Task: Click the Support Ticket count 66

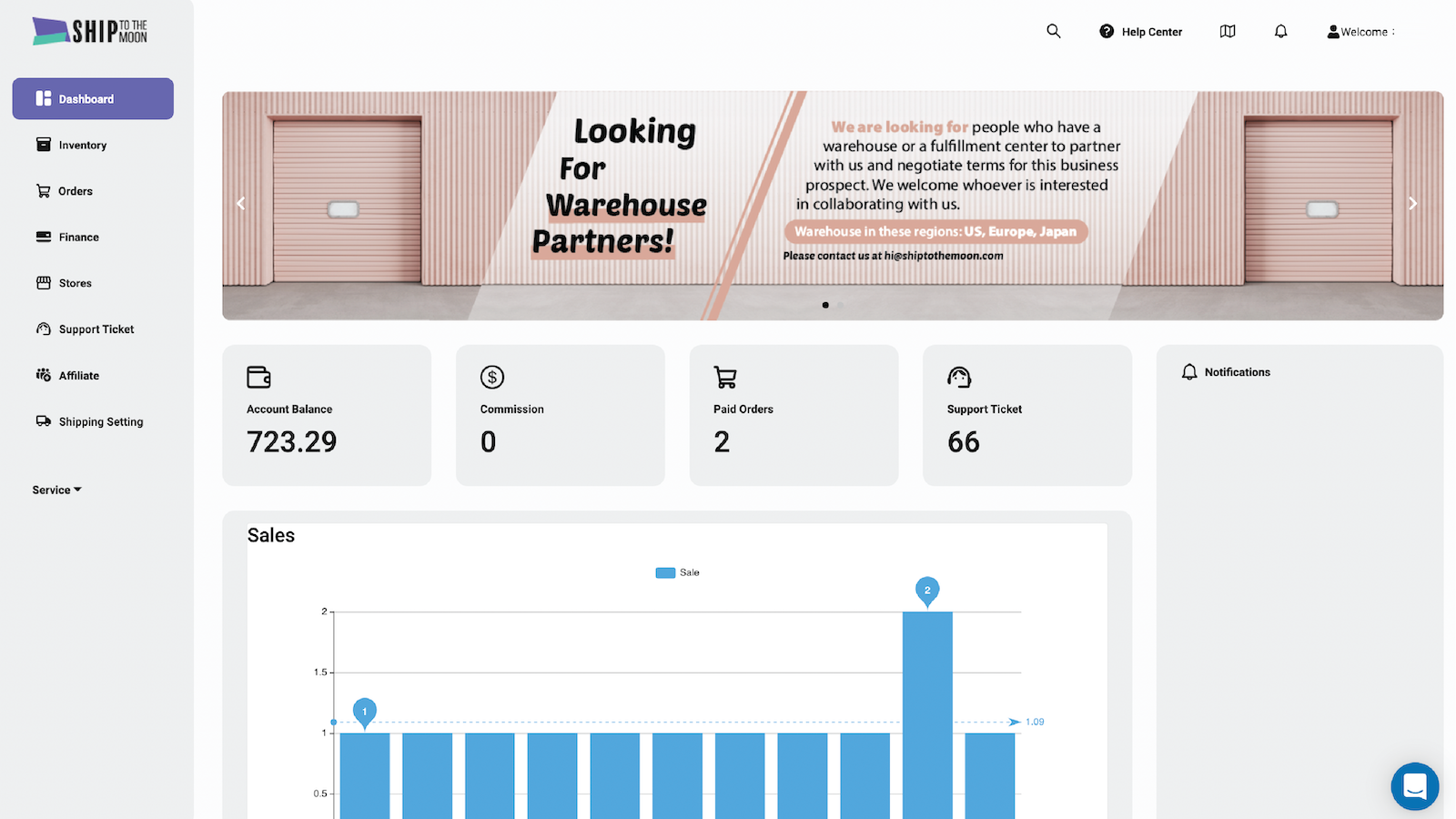Action: 964,442
